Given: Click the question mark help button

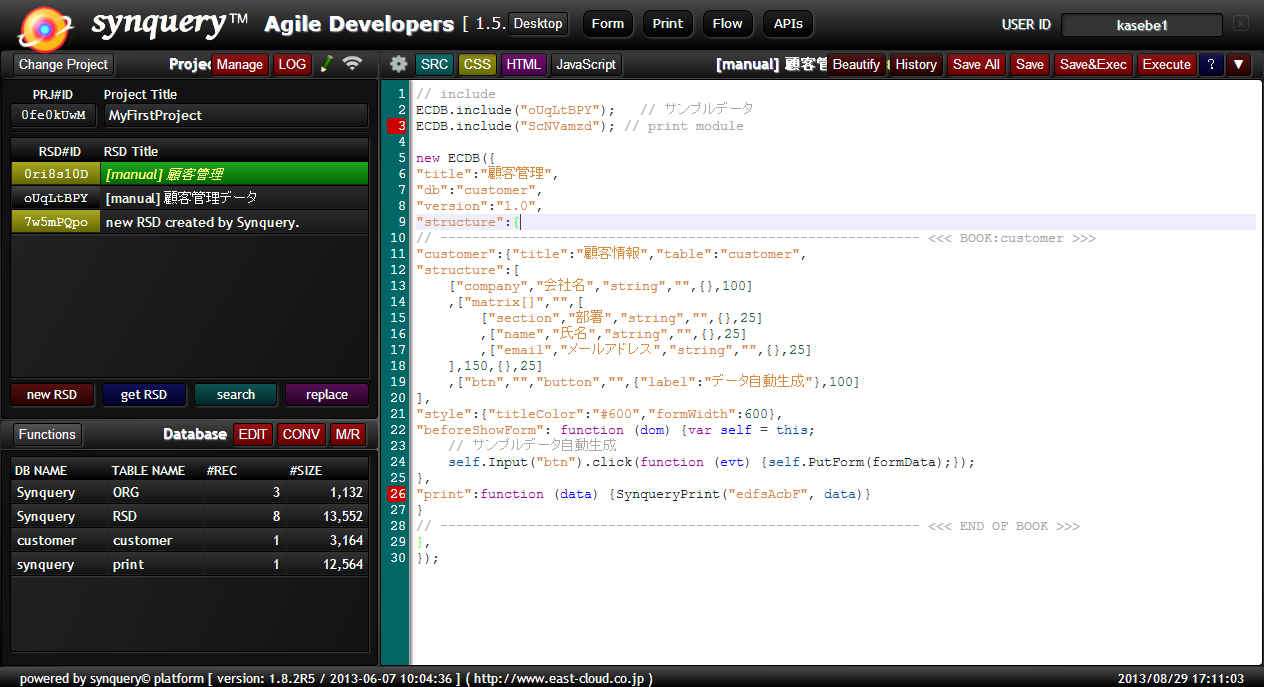Looking at the screenshot, I should (1211, 64).
